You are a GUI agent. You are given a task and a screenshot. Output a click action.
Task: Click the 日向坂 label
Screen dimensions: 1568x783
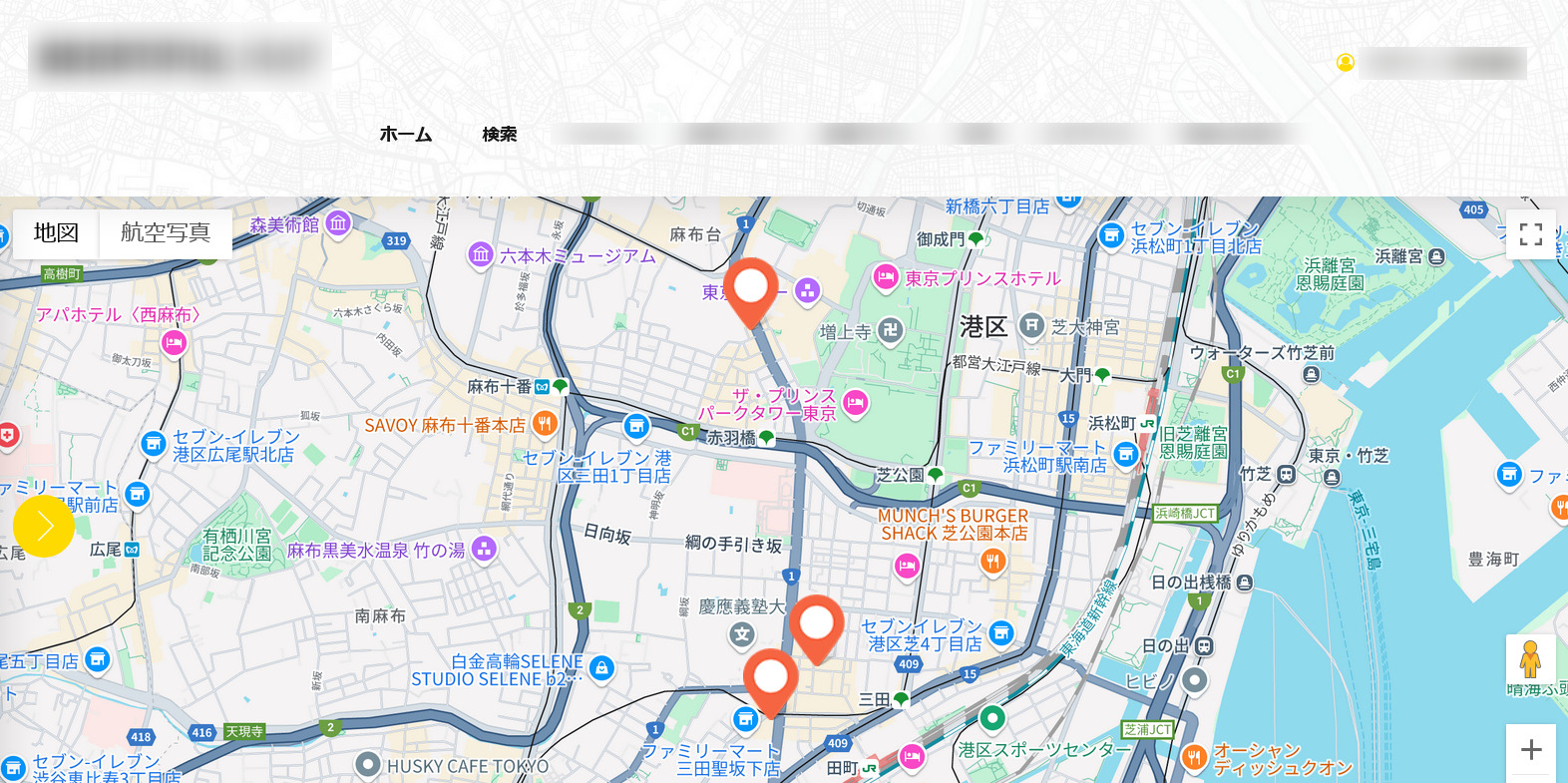607,535
